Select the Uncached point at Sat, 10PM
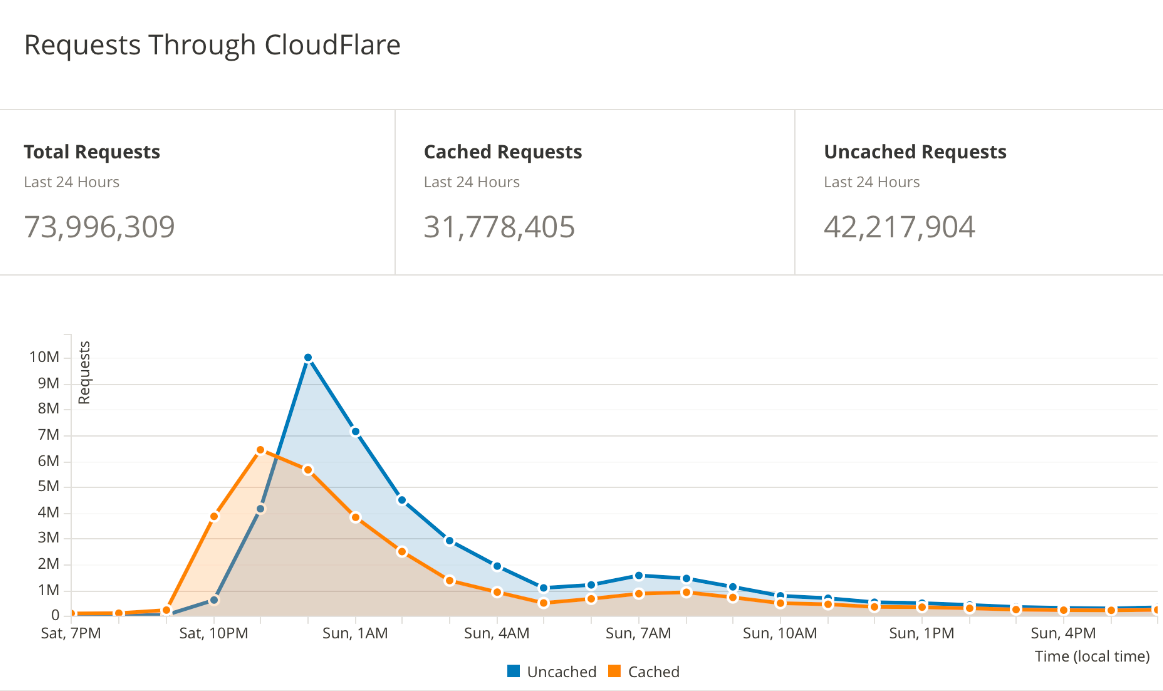Image resolution: width=1163 pixels, height=691 pixels. (214, 600)
